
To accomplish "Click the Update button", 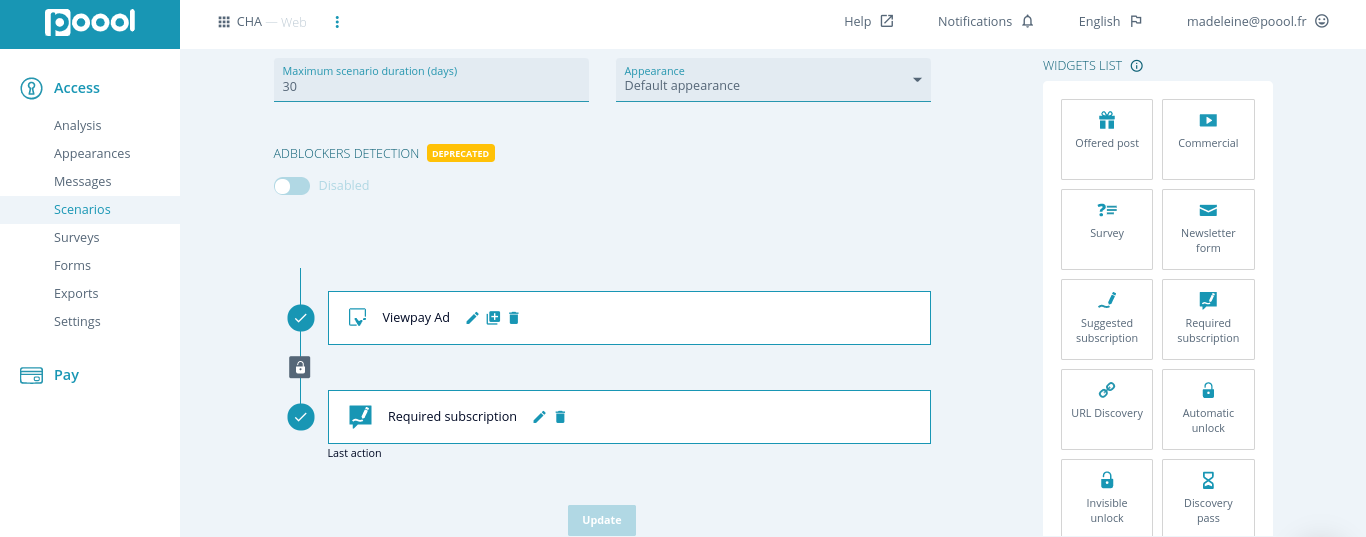I will (602, 520).
